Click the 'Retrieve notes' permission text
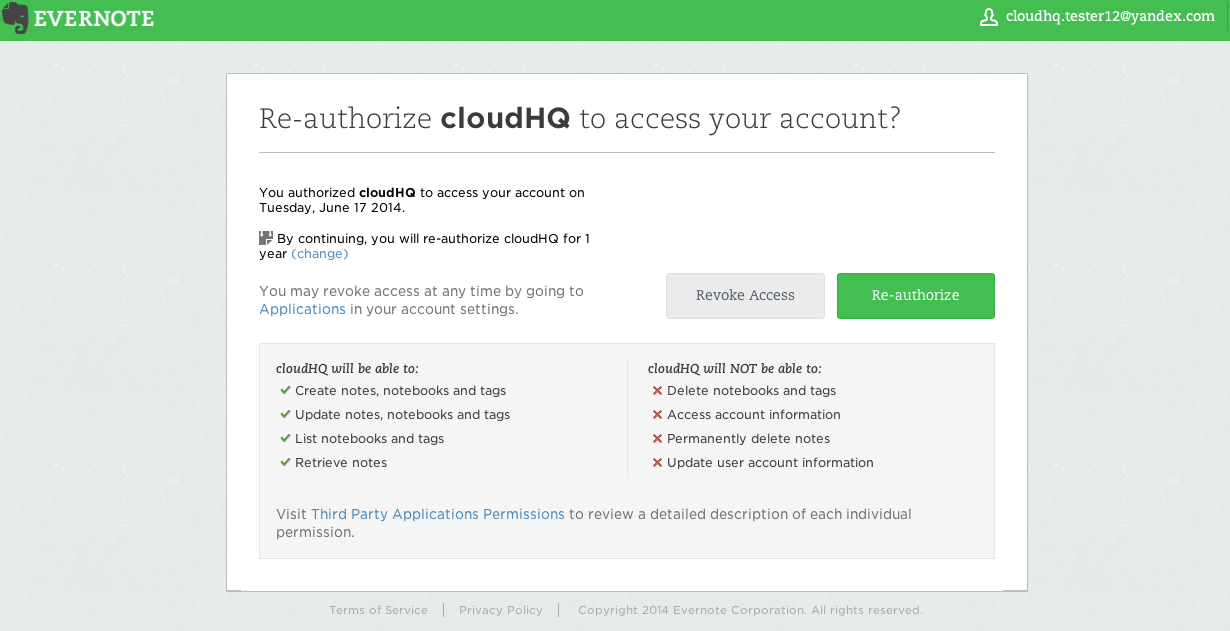Viewport: 1230px width, 631px height. [x=341, y=463]
